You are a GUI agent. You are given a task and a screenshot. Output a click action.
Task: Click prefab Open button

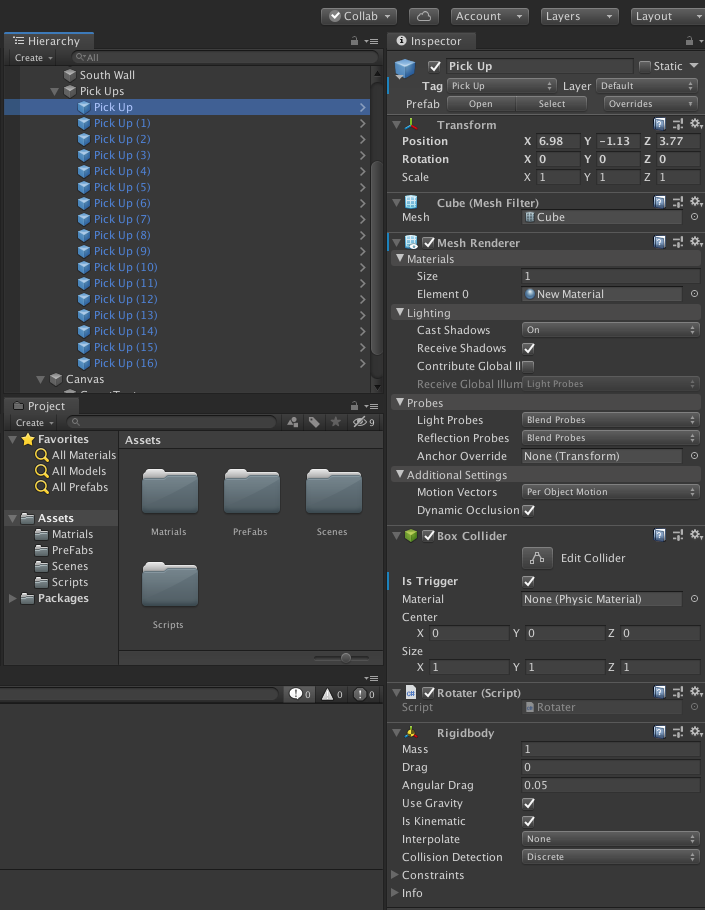[x=481, y=104]
